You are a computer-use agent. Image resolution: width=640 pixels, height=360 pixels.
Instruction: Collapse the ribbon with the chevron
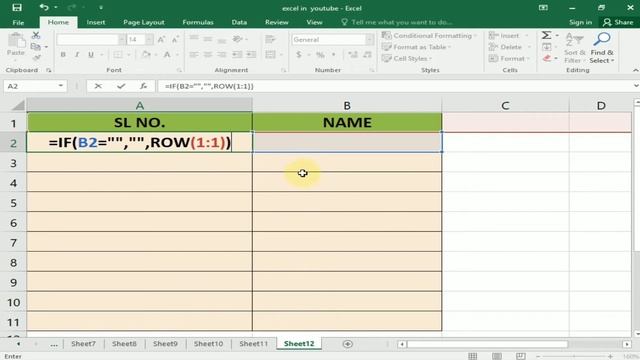(635, 70)
